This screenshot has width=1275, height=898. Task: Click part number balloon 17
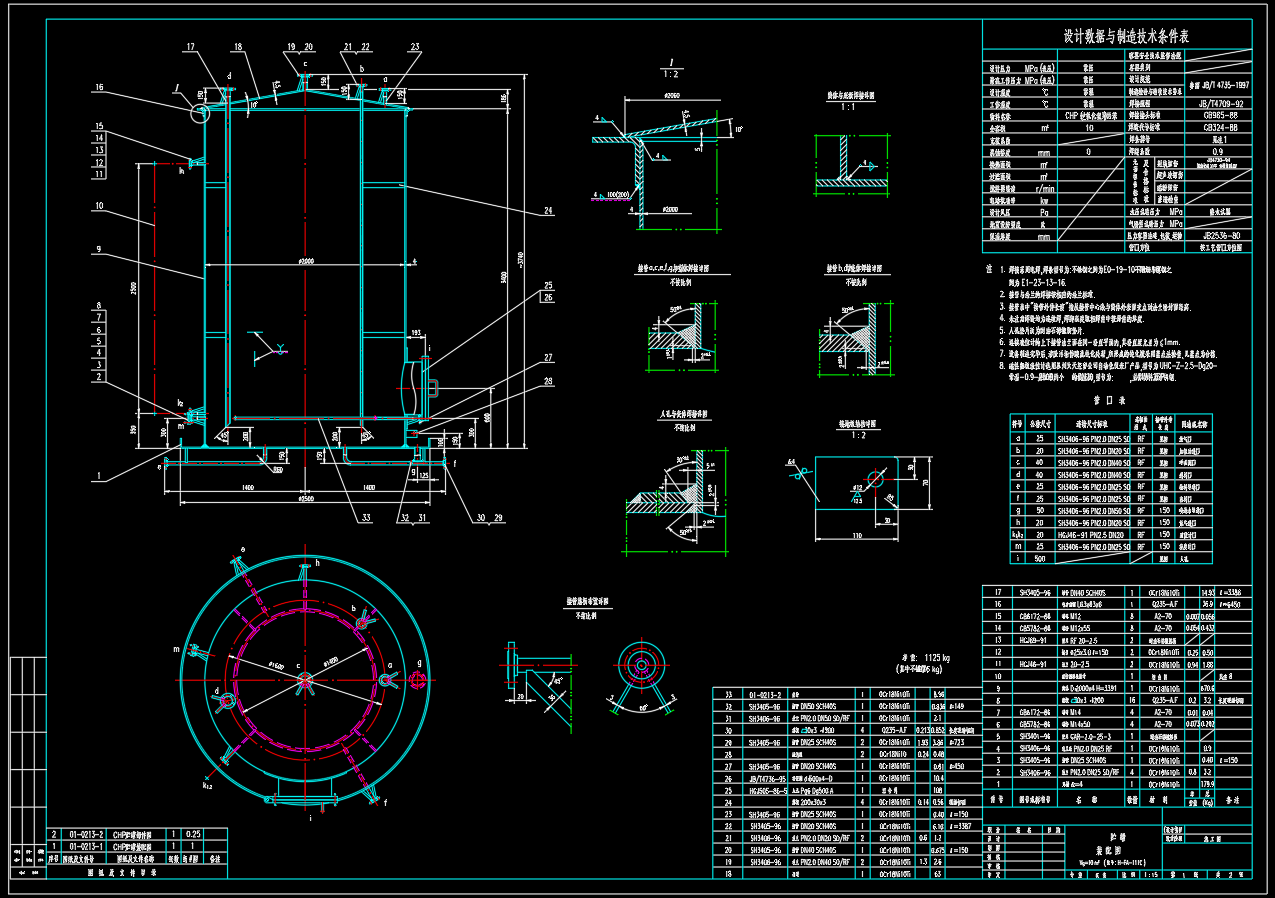click(191, 47)
